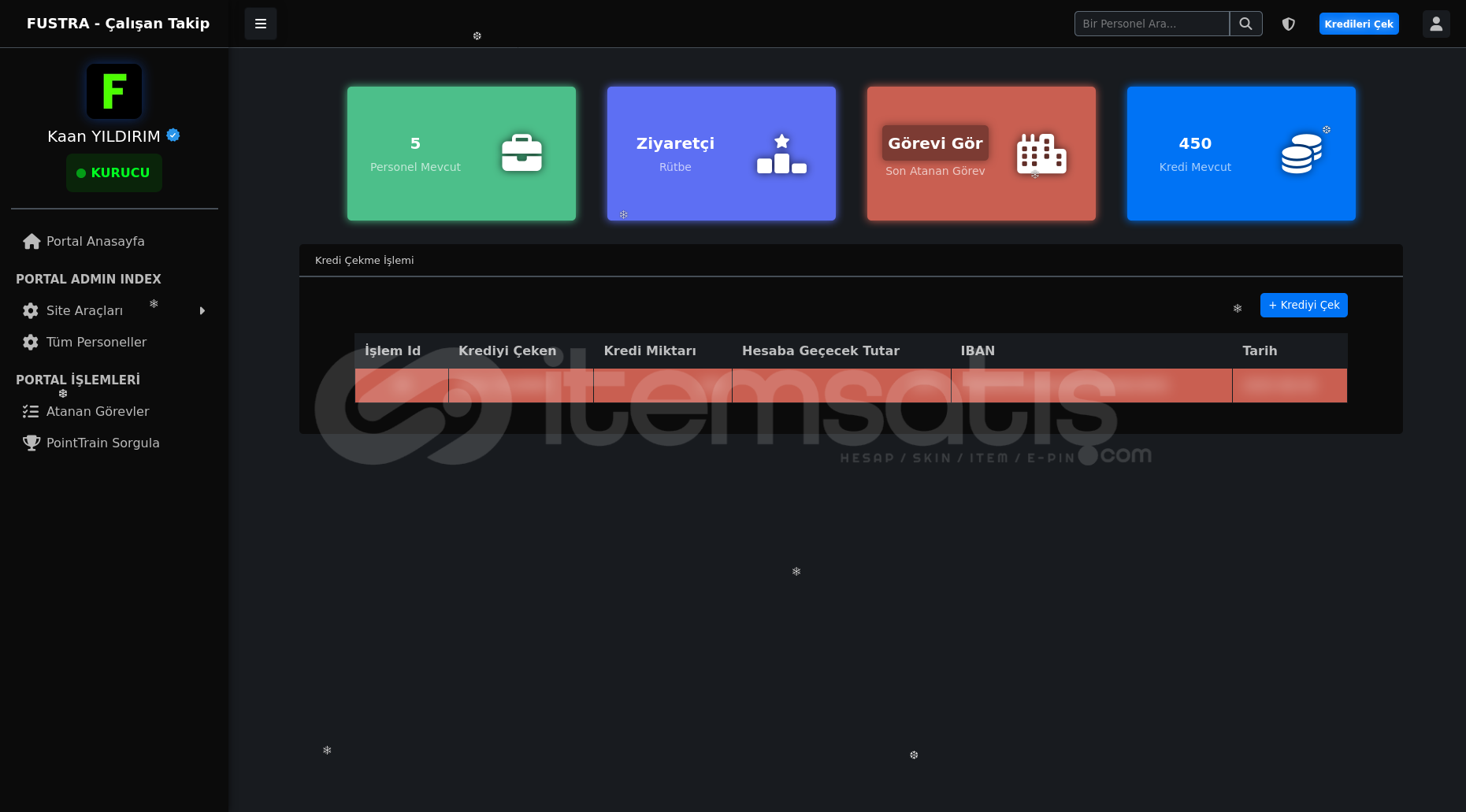
Task: Click the briefcase icon on Personel card
Action: 521,153
